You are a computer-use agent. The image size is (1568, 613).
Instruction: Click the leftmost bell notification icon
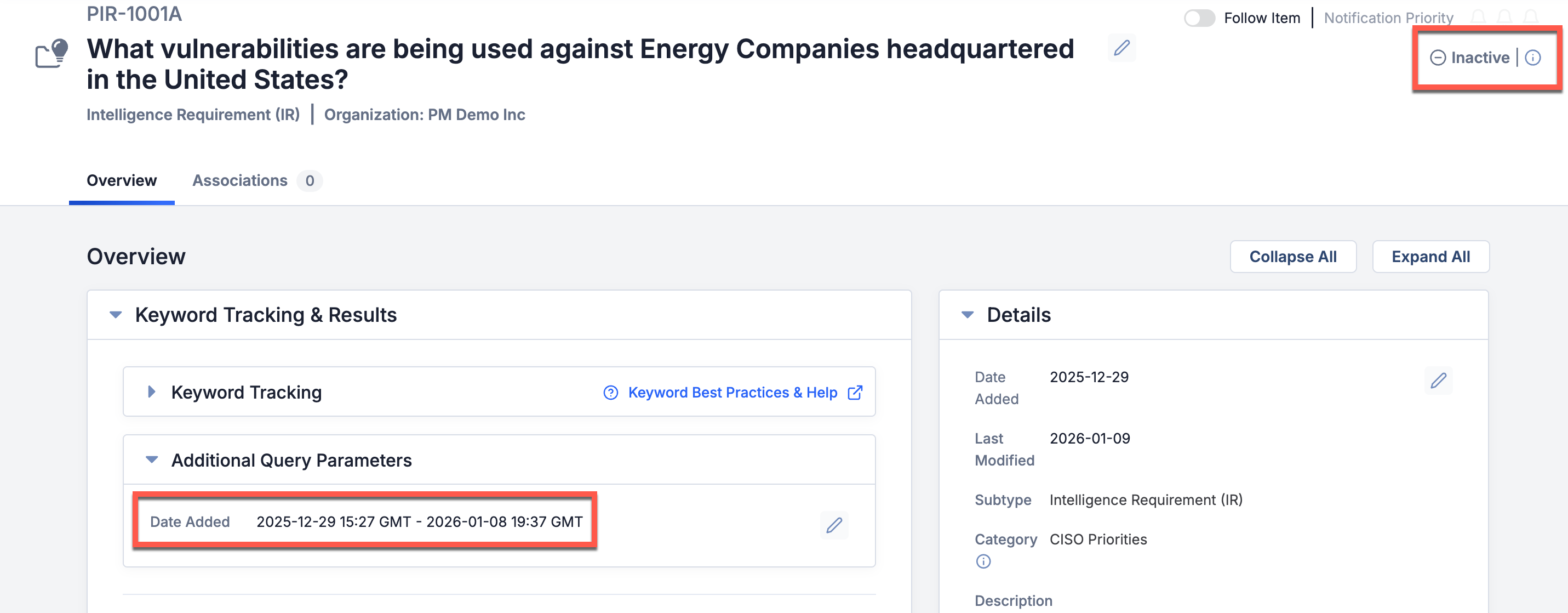pos(1478,17)
